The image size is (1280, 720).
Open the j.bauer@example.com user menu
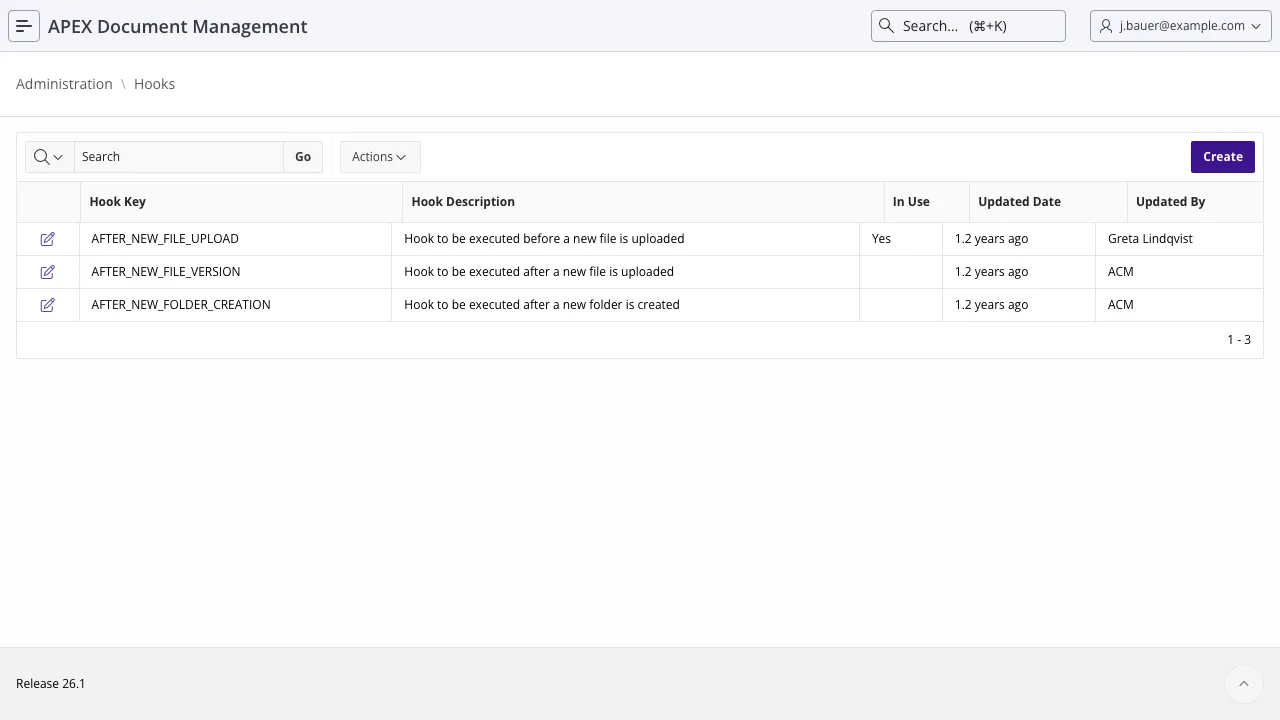(x=1180, y=26)
